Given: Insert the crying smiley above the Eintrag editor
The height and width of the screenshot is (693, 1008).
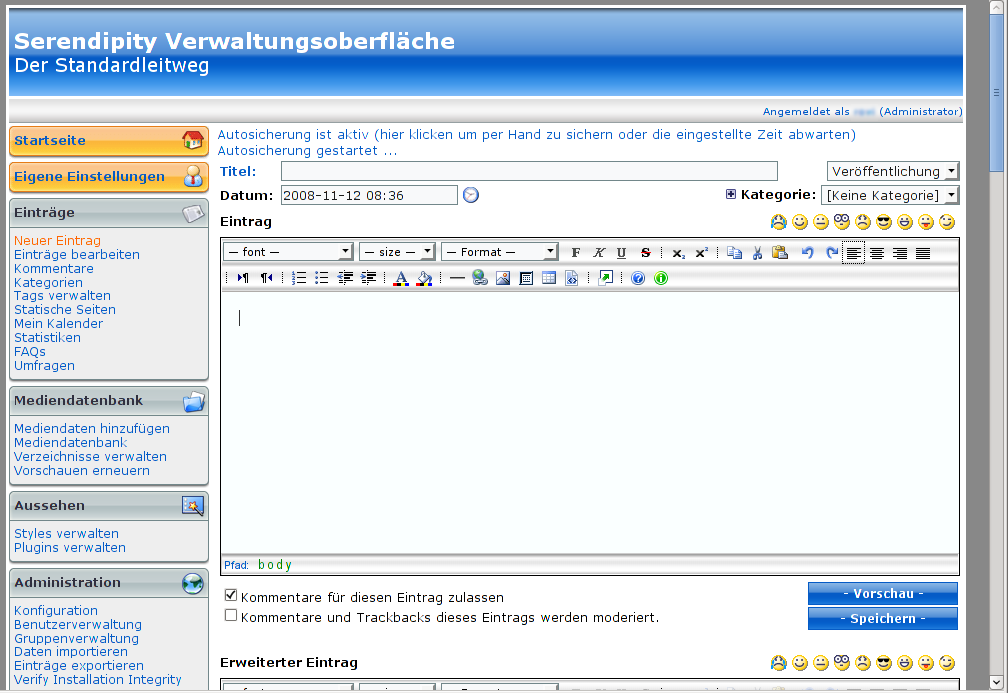Looking at the screenshot, I should click(778, 222).
